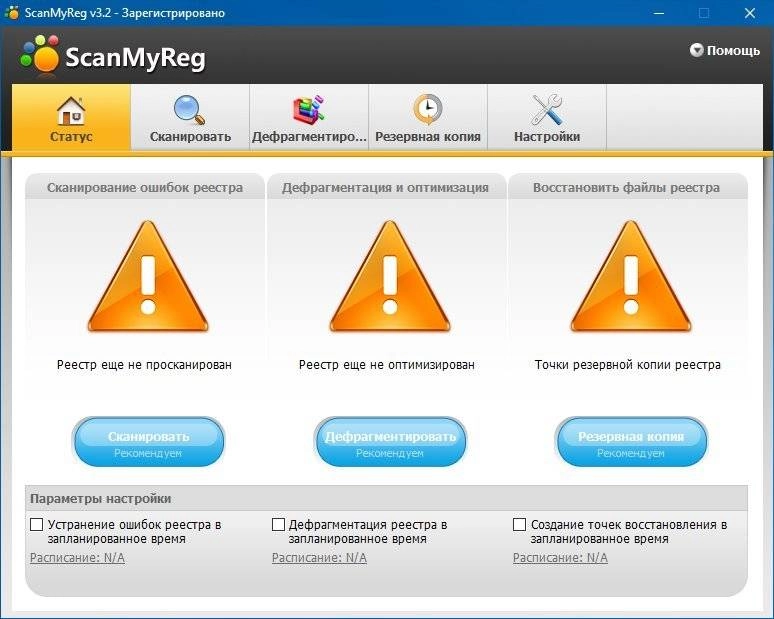Click the blue Резервная копия Рекомендуем button

tap(631, 442)
